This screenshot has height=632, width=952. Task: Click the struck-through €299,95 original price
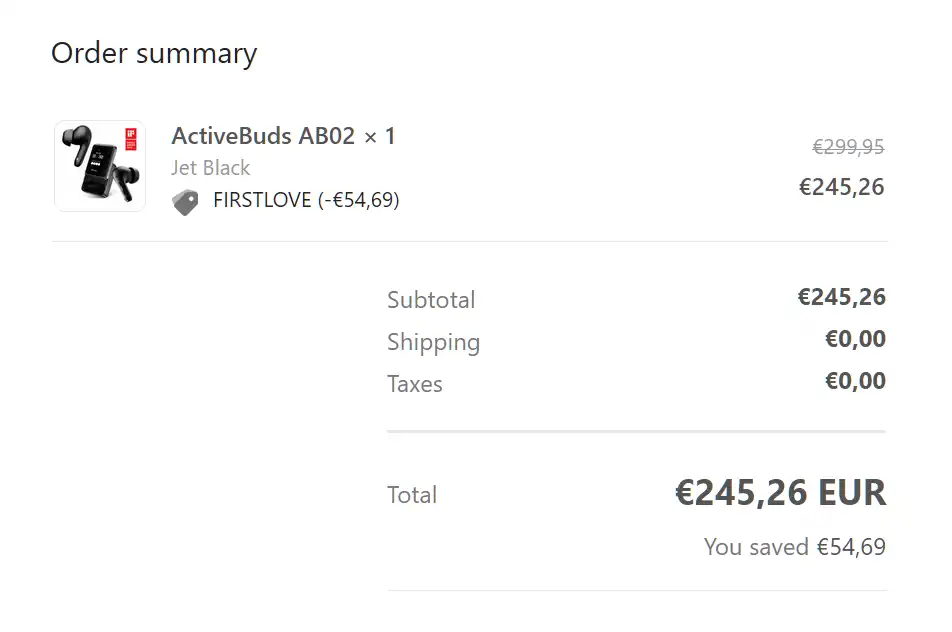848,146
